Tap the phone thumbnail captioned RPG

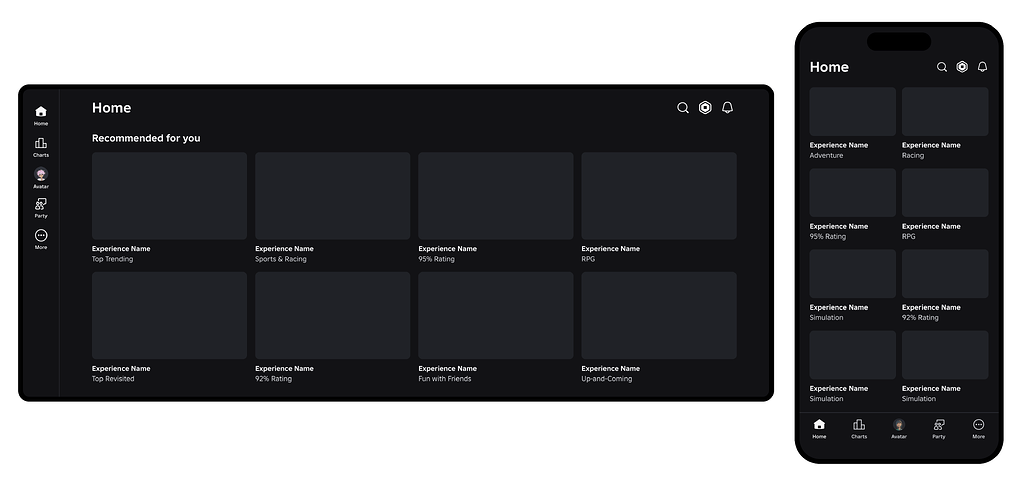click(x=945, y=193)
